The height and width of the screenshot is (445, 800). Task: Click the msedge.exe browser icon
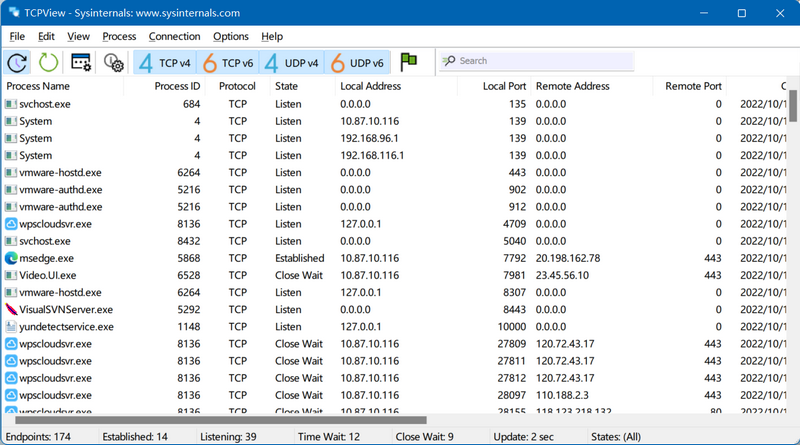point(11,258)
